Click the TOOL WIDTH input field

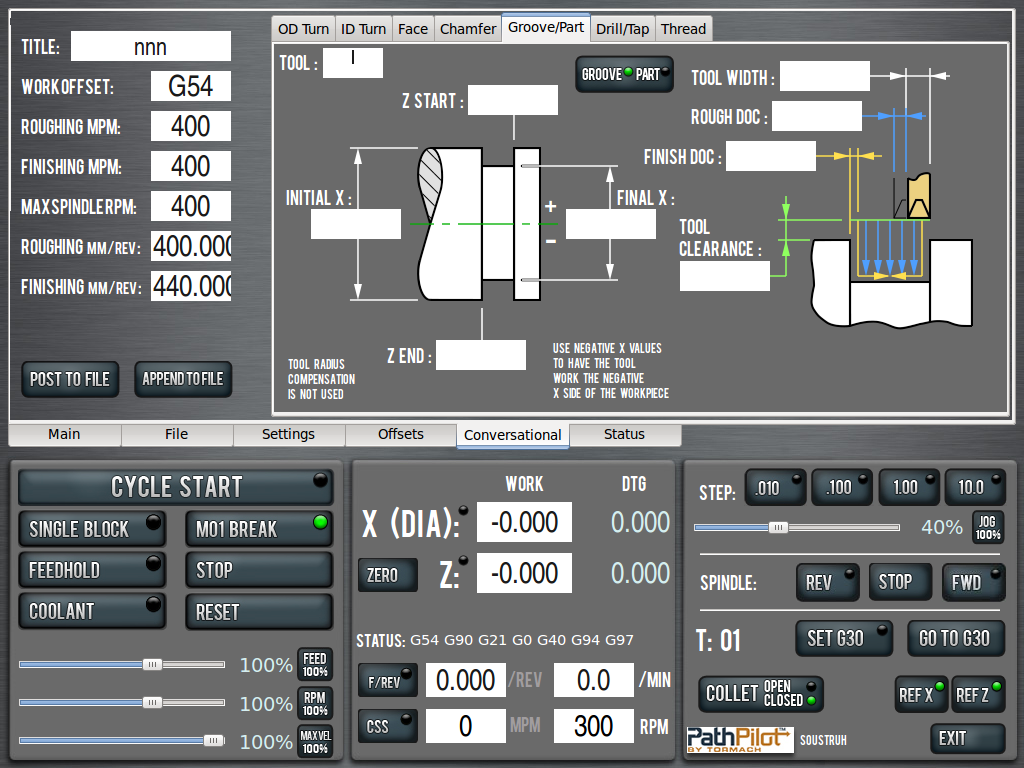pyautogui.click(x=825, y=77)
